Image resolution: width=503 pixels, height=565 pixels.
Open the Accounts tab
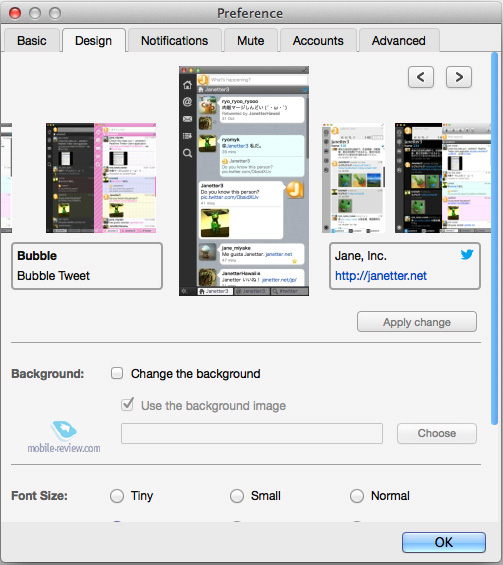tap(318, 41)
